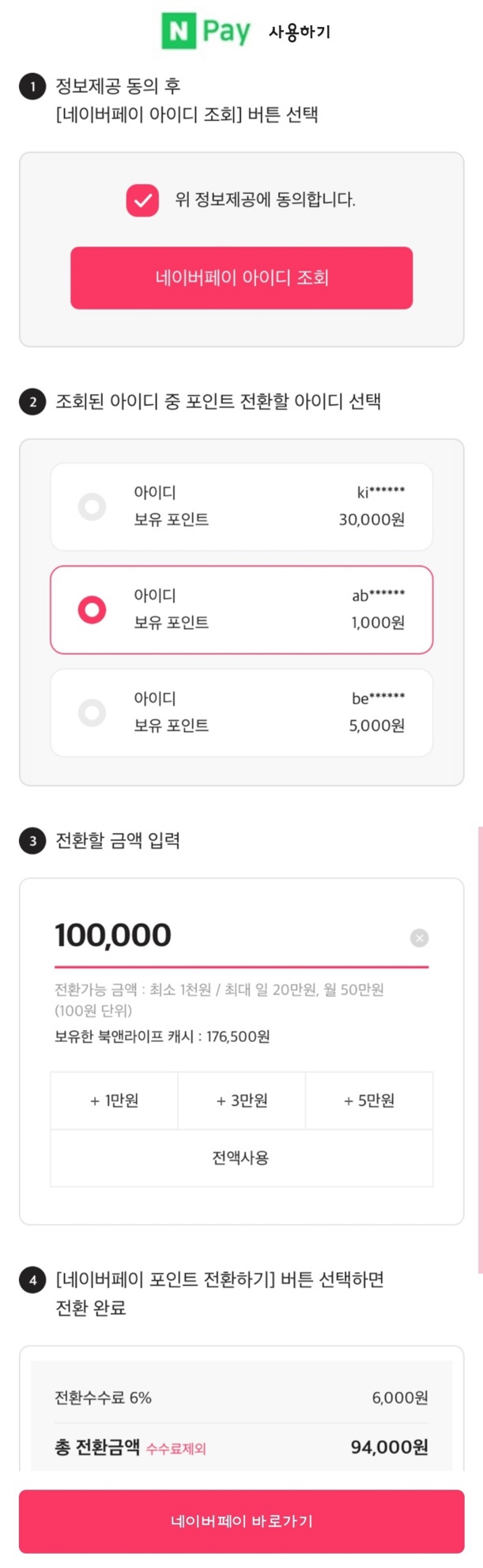This screenshot has width=483, height=1568.
Task: Click the 전액사용 button
Action: coord(242,1158)
